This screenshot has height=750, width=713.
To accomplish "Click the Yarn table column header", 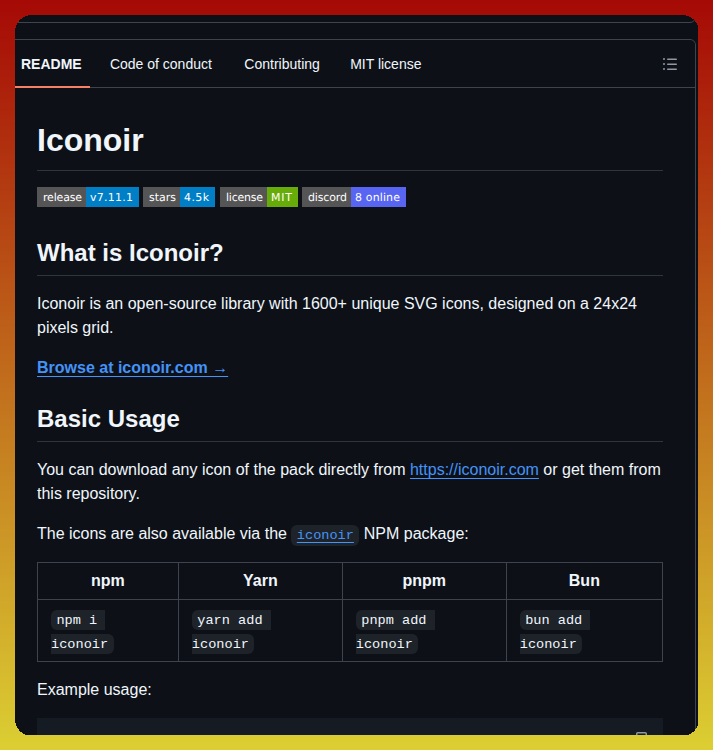I will (260, 581).
